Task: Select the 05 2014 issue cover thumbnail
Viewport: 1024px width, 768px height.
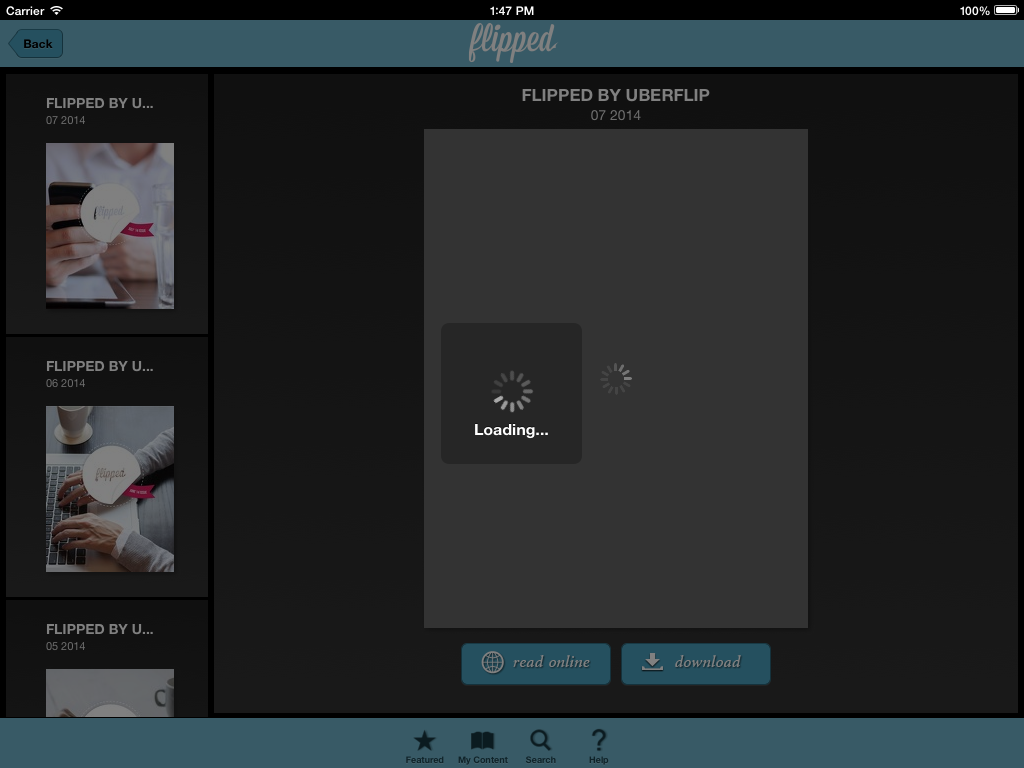Action: pyautogui.click(x=110, y=693)
